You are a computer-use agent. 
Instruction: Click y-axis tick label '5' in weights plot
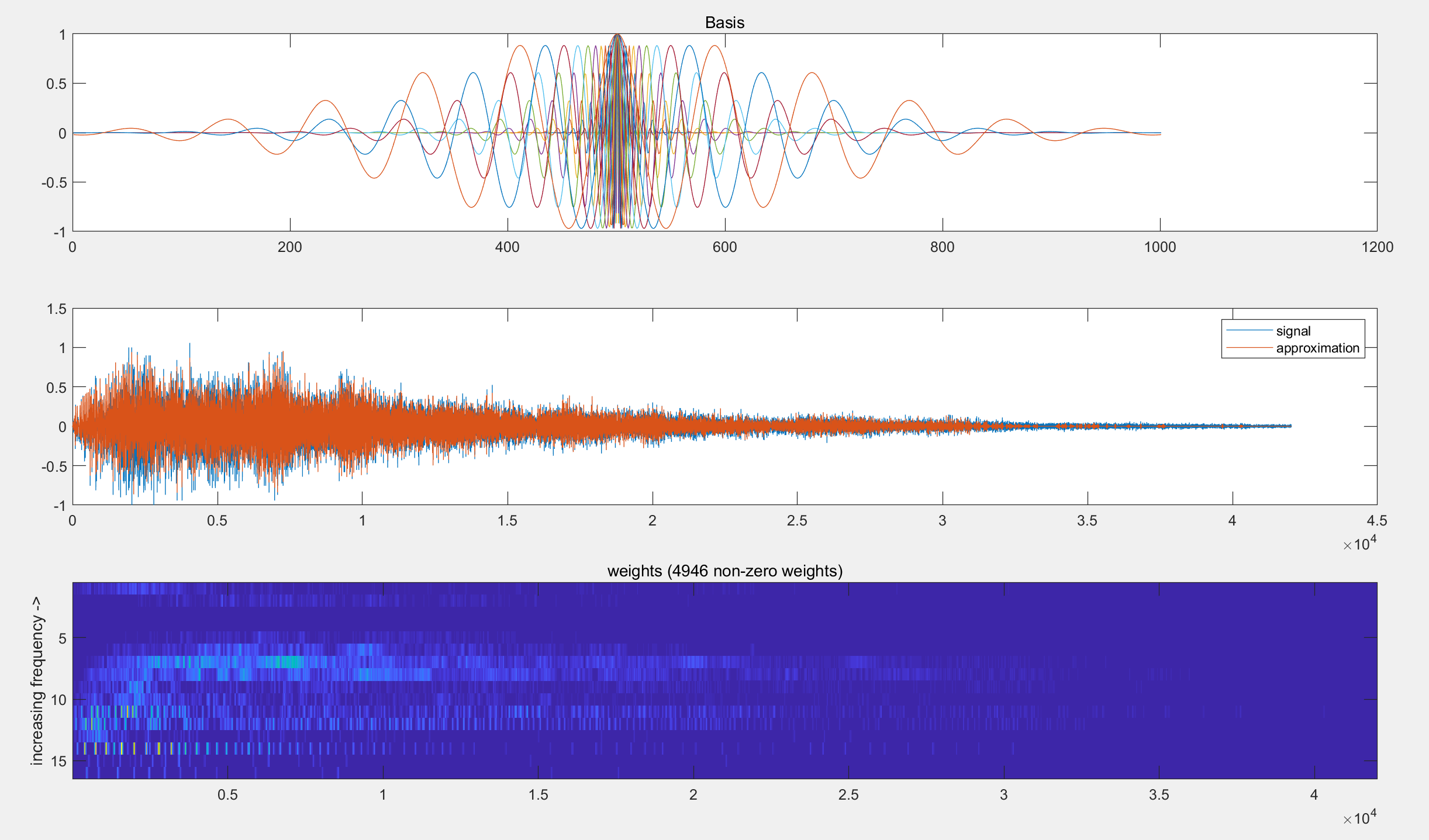point(63,638)
